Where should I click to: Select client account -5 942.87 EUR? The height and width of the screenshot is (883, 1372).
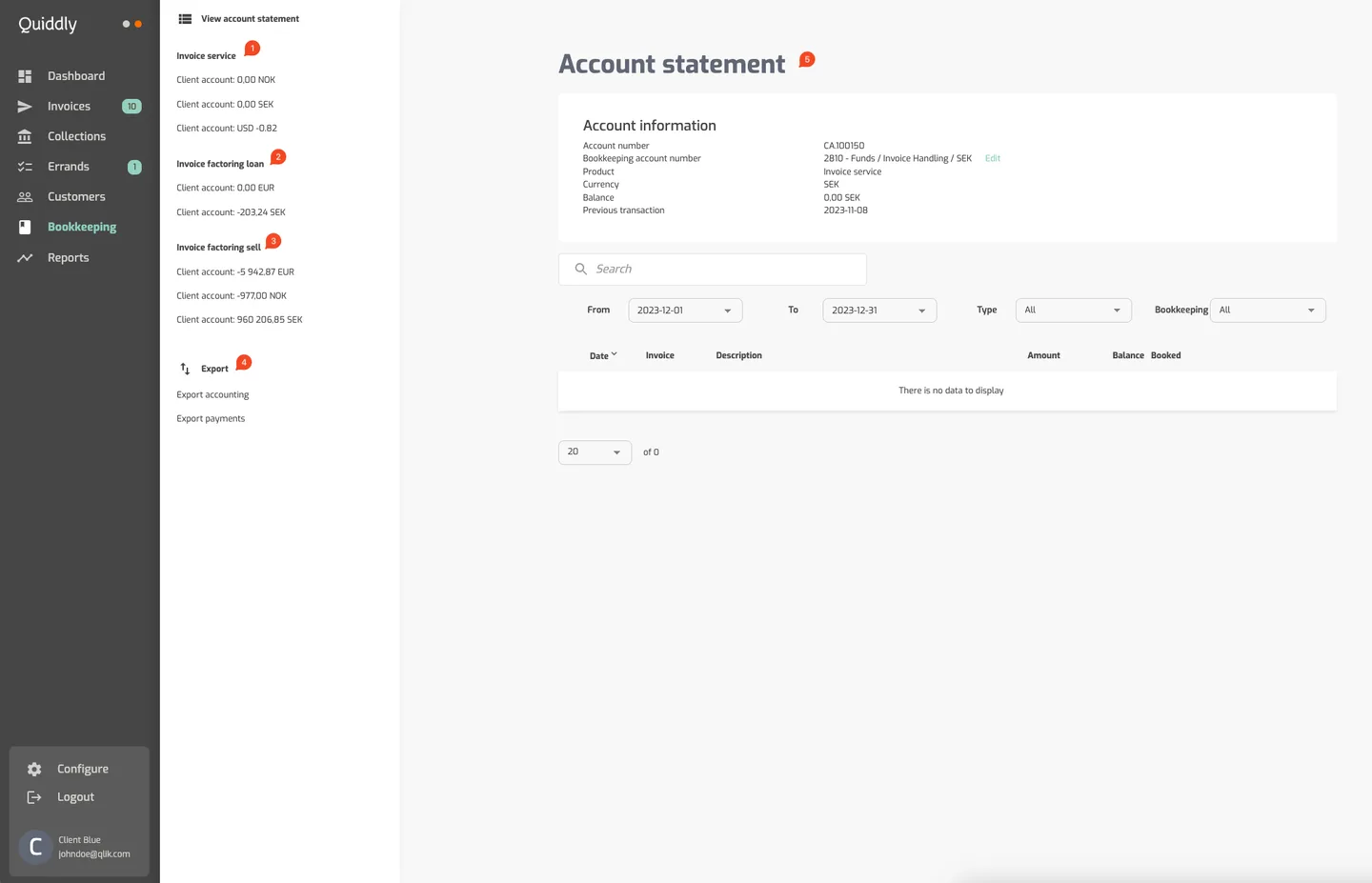[x=235, y=272]
